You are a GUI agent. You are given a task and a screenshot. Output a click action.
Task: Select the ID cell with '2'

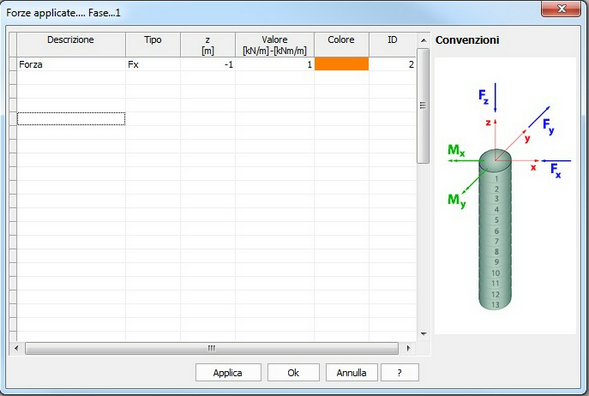tap(393, 64)
